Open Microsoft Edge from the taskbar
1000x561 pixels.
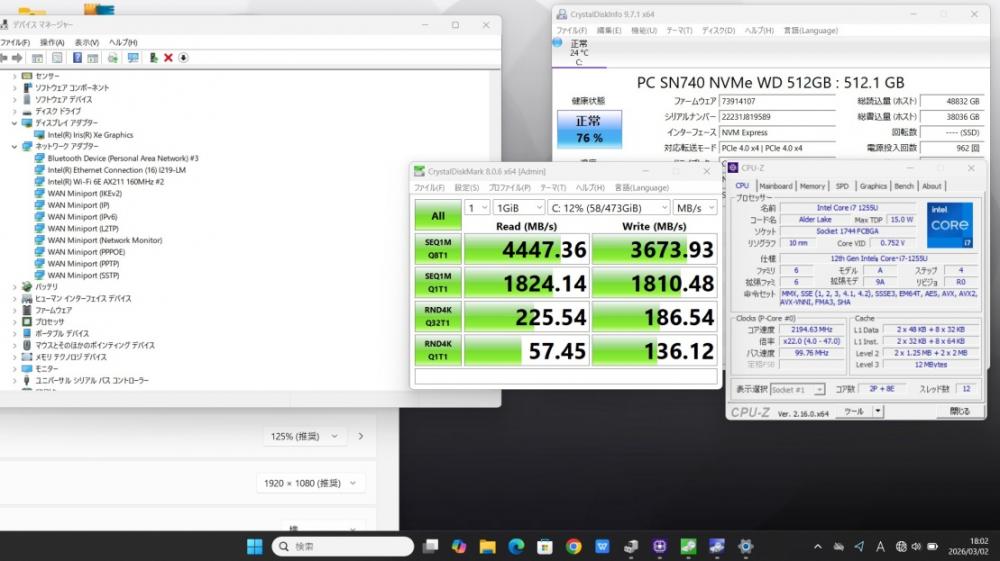click(x=516, y=546)
